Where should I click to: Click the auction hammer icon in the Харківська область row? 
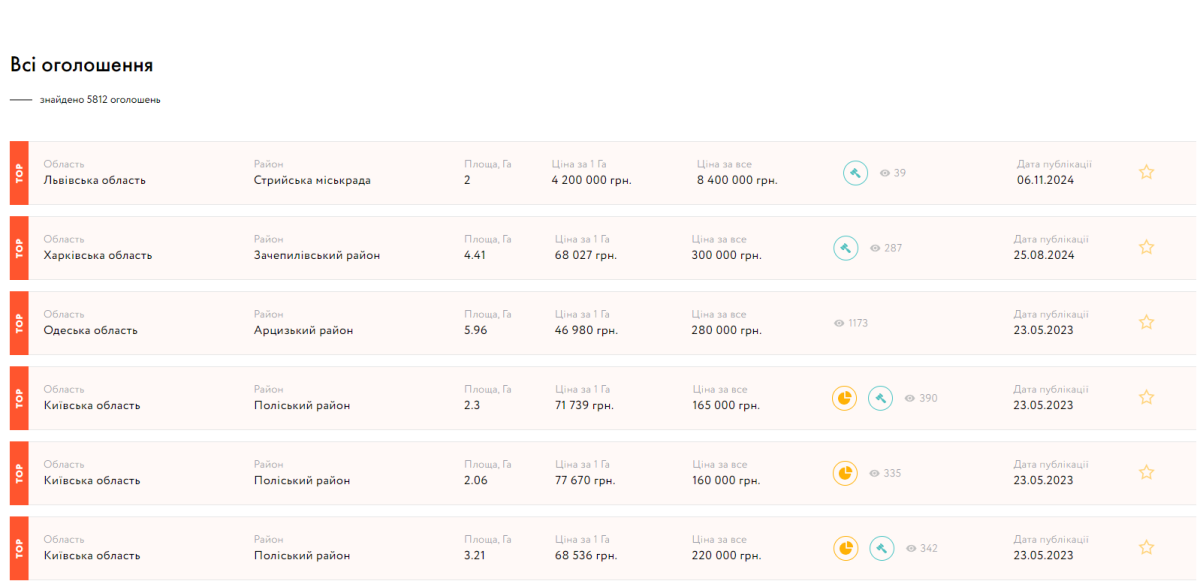coord(846,248)
